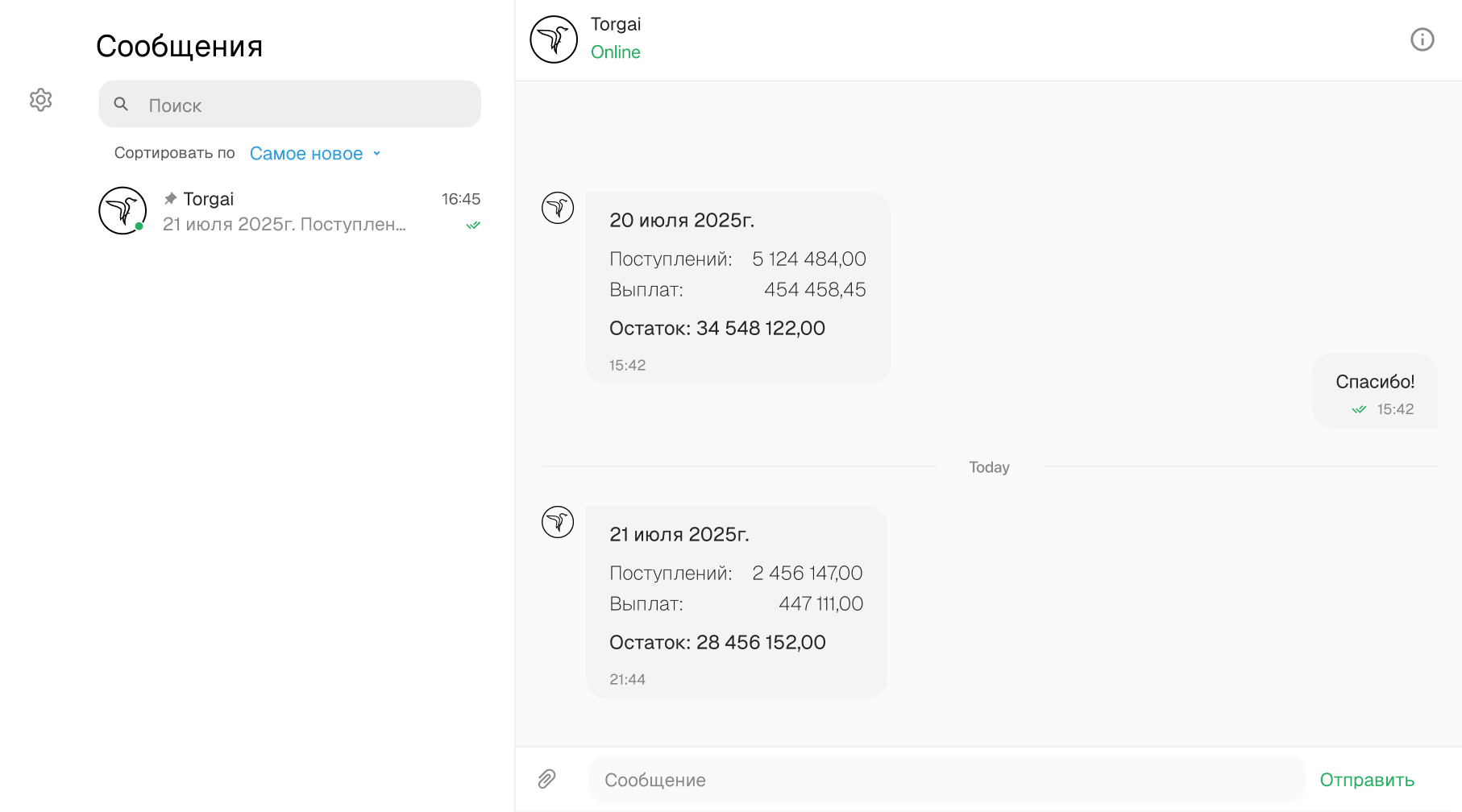Screen dimensions: 1462x812
Task: Click sender avatar next to 20 июля message
Action: coord(558,208)
